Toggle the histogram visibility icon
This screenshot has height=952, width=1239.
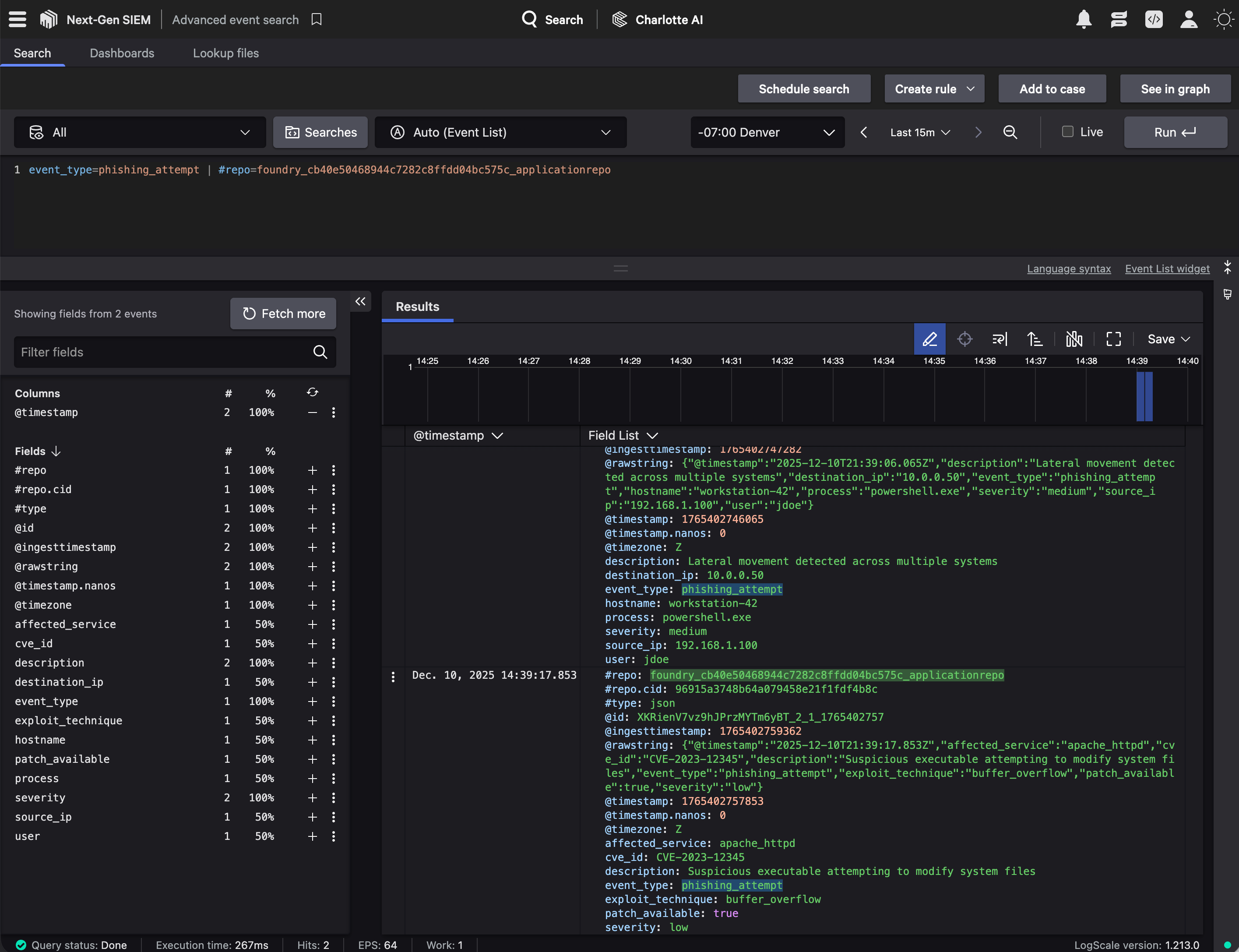pos(1074,339)
